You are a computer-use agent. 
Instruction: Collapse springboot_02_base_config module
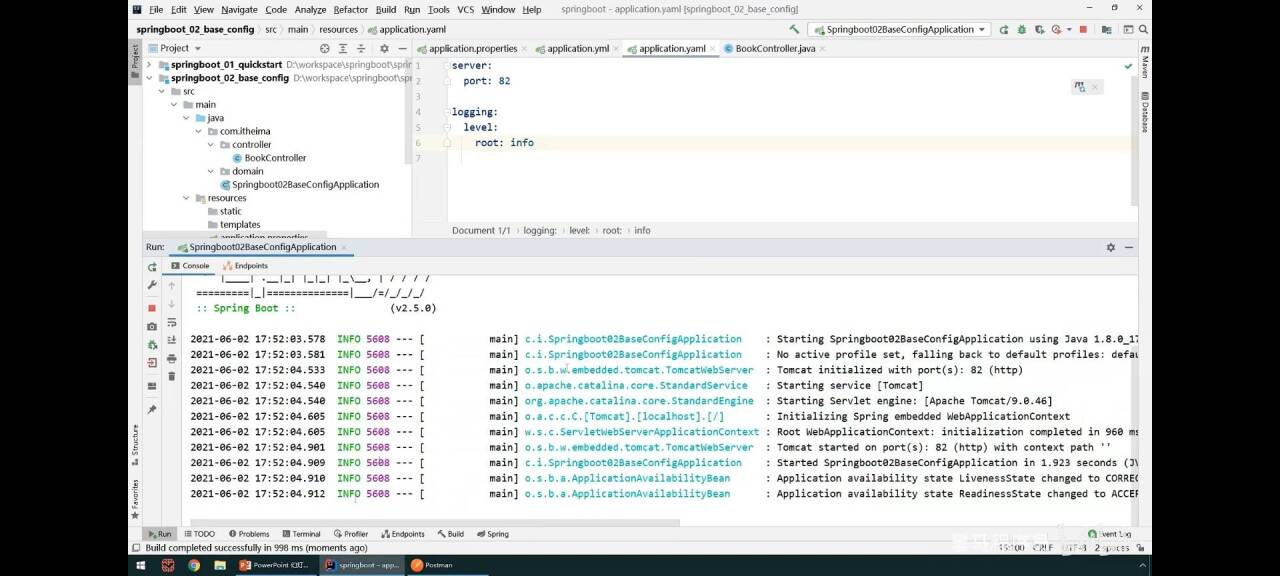[149, 78]
